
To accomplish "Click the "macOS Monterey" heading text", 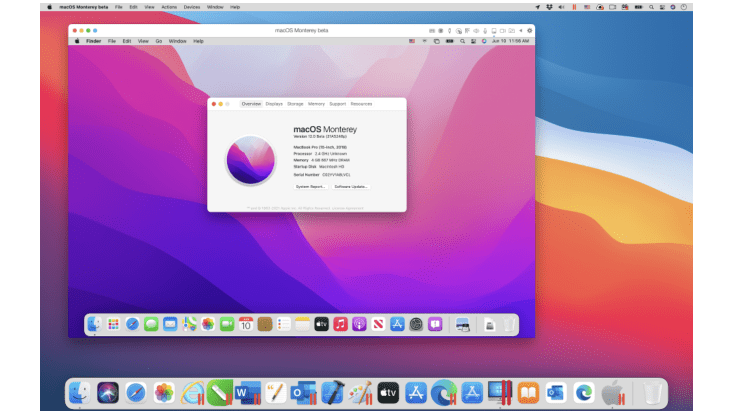I will pos(325,129).
